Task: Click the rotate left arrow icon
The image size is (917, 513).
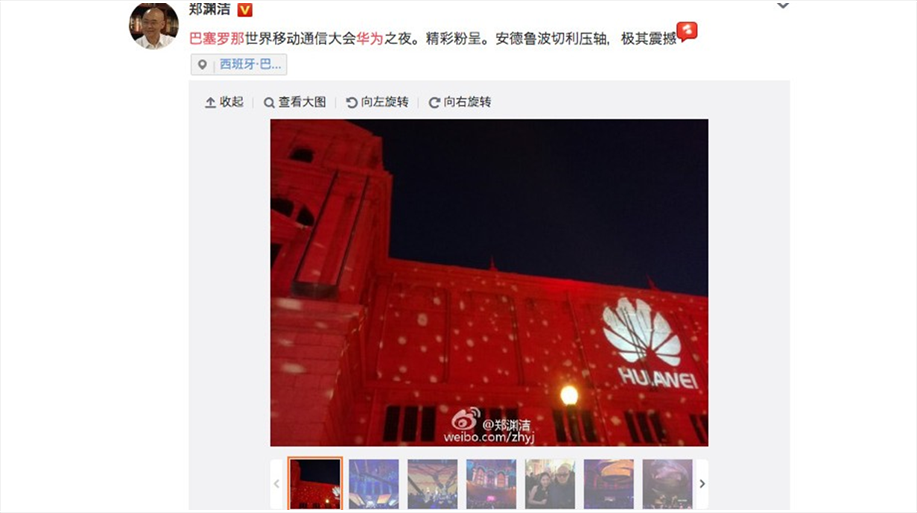Action: pos(351,102)
